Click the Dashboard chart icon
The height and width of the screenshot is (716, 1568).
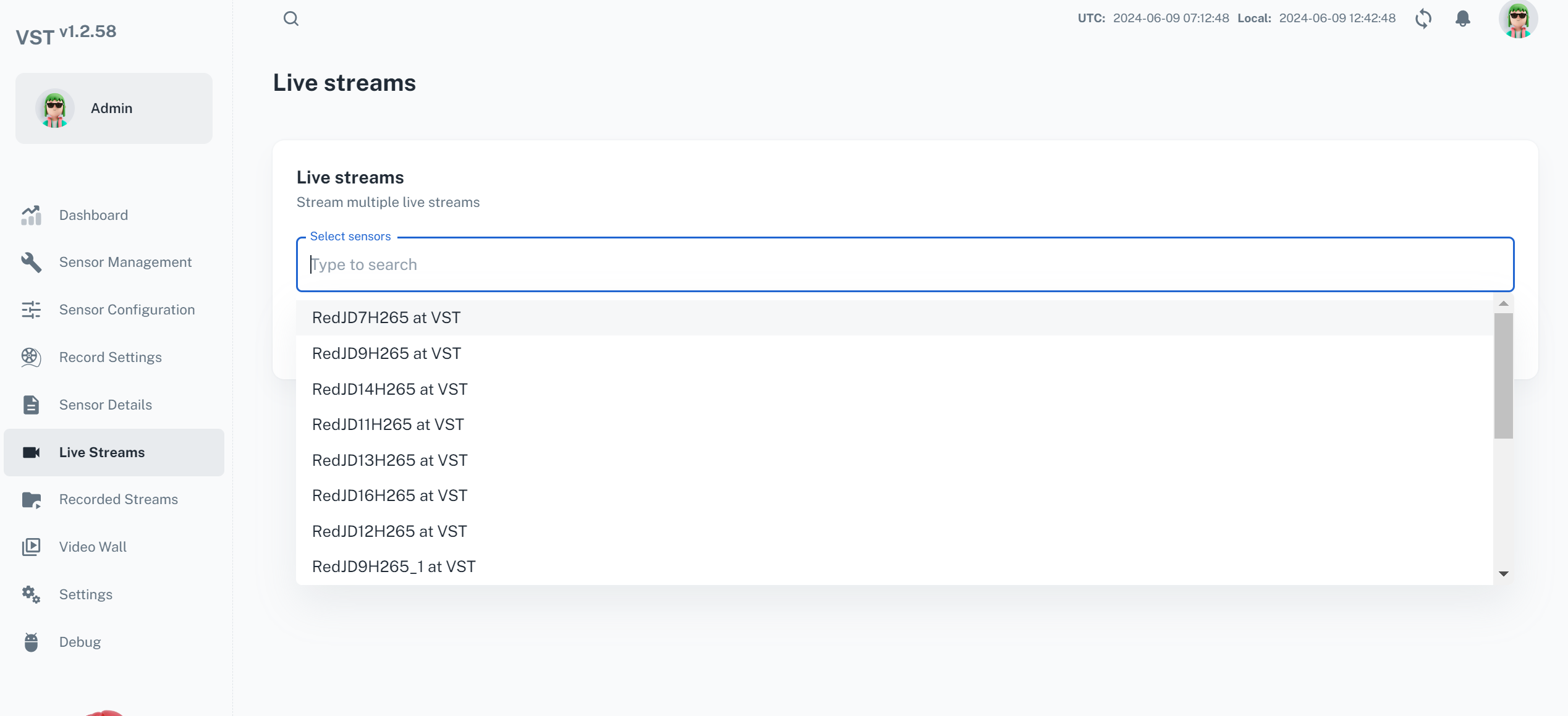point(31,215)
